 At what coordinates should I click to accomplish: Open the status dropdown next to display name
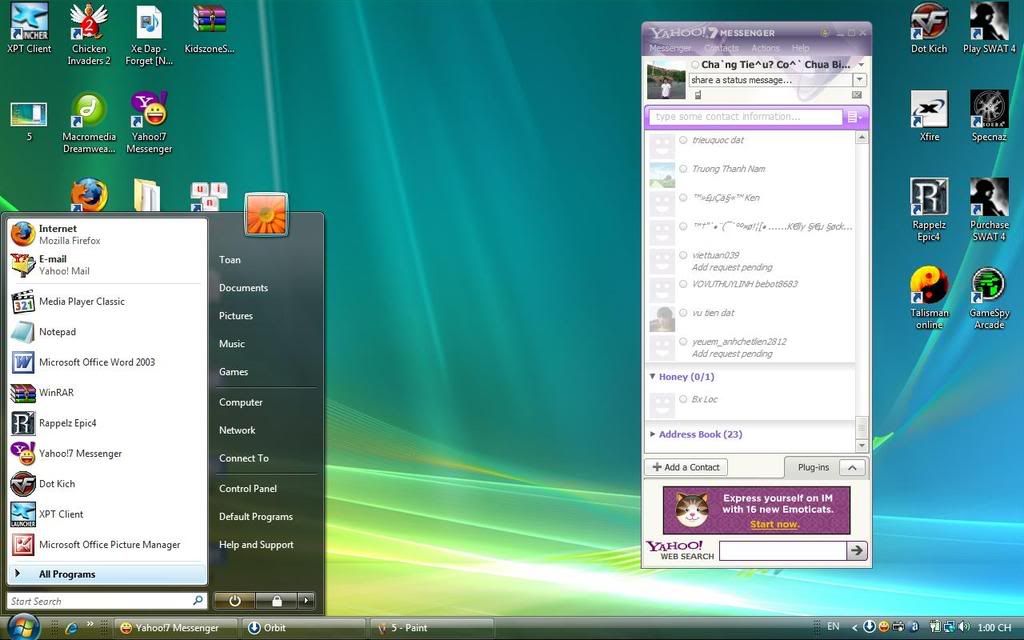(x=861, y=65)
